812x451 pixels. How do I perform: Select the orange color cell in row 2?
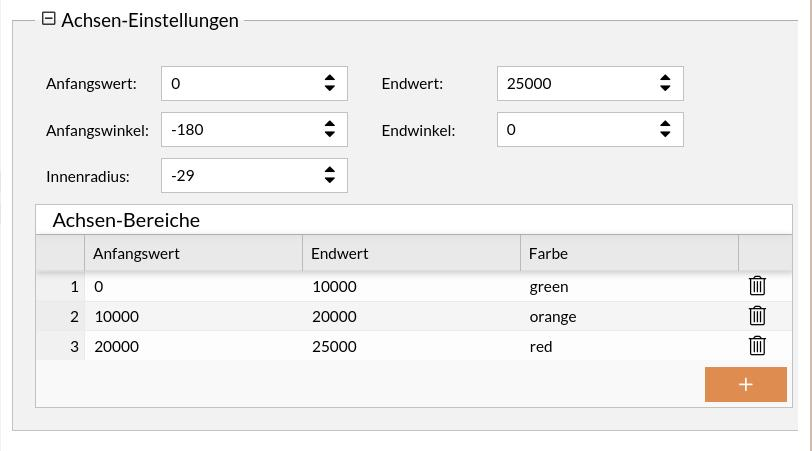click(x=628, y=317)
